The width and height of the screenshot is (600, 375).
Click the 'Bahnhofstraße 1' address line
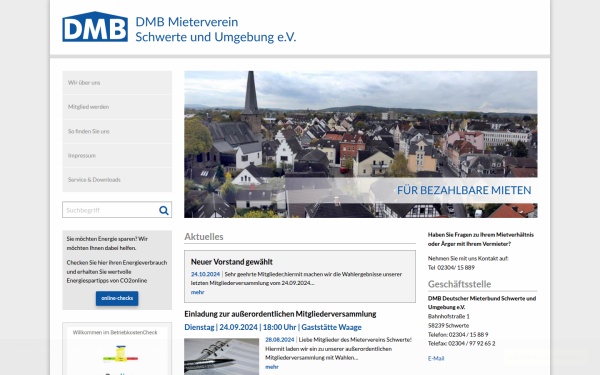[x=448, y=316]
